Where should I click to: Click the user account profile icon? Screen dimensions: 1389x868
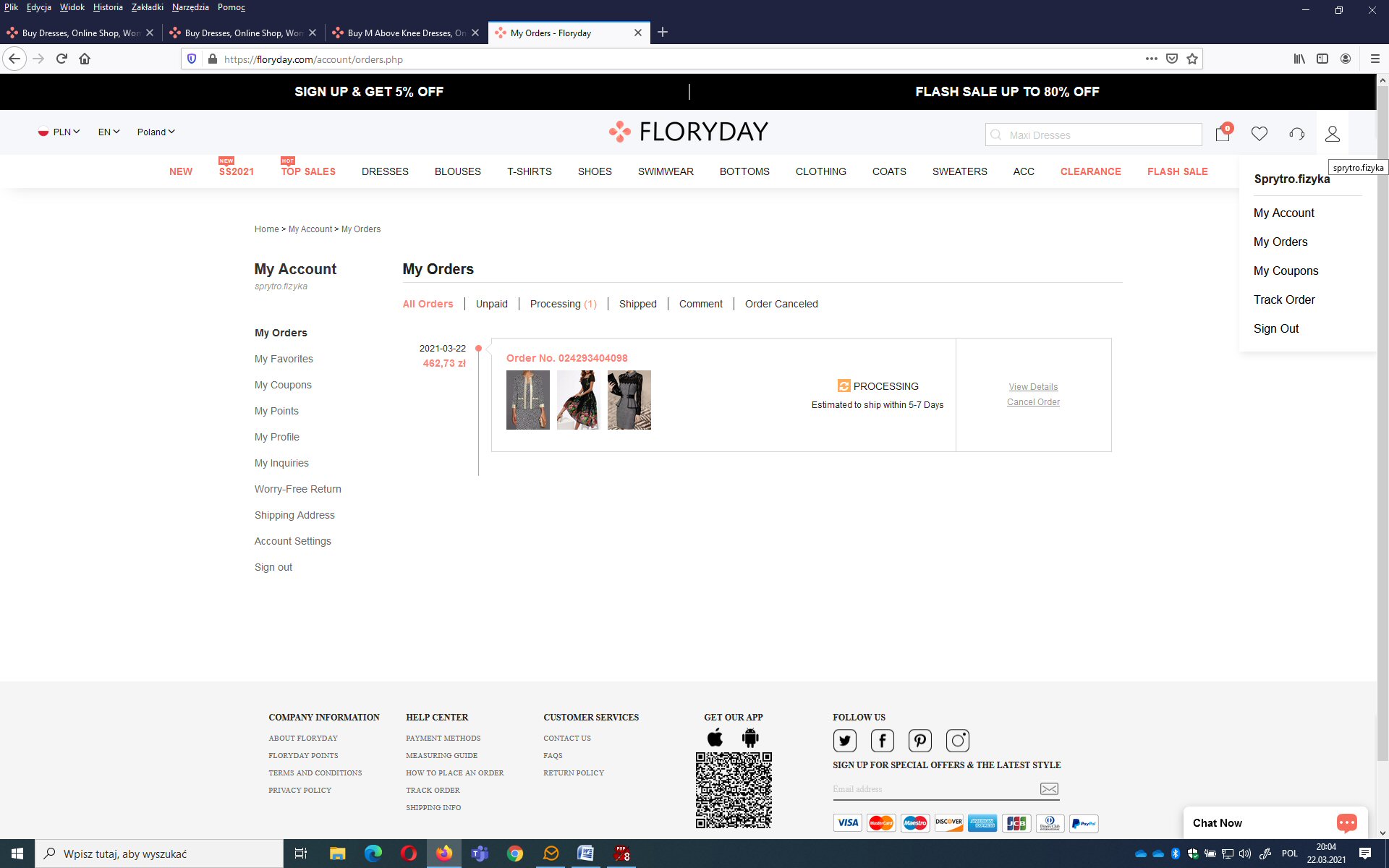[1333, 134]
